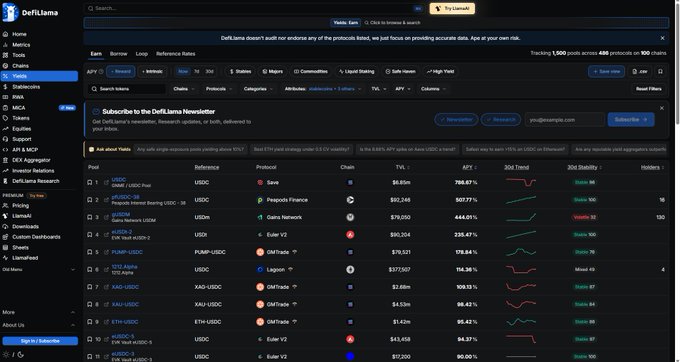
Task: Click the Downloads icon
Action: [5, 226]
